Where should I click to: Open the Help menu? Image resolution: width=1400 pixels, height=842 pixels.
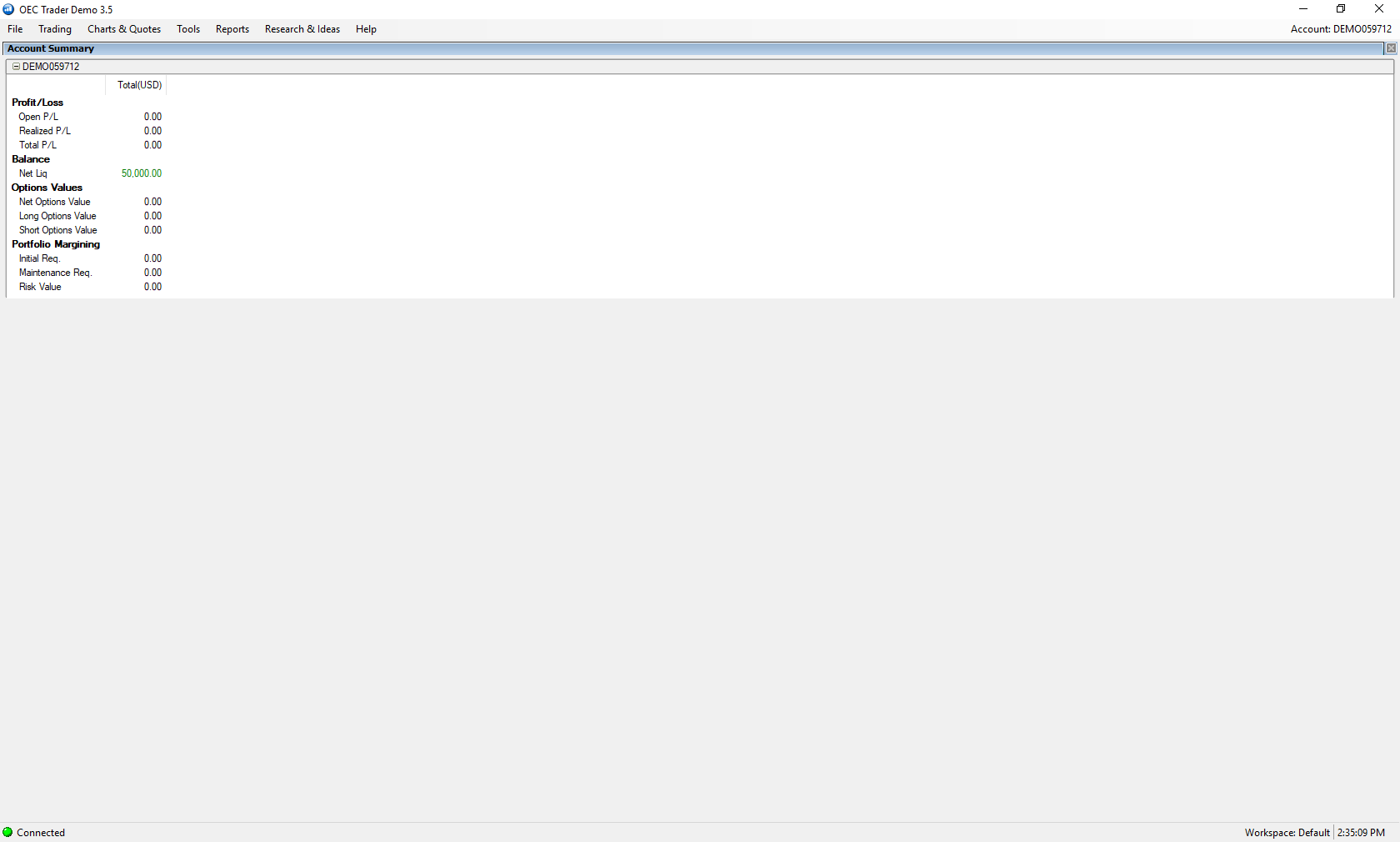(x=366, y=29)
